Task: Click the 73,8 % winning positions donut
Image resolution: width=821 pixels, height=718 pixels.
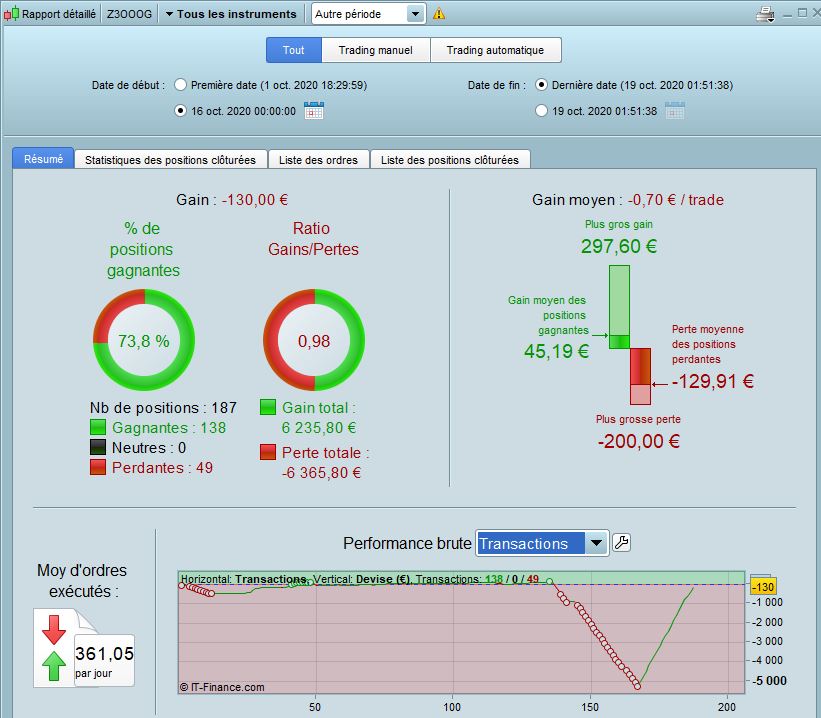Action: tap(144, 339)
